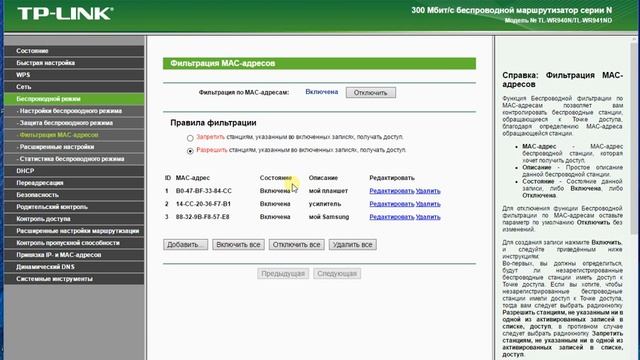This screenshot has width=640, height=360.
Task: Click the мой Samsung description cell
Action: coord(329,217)
